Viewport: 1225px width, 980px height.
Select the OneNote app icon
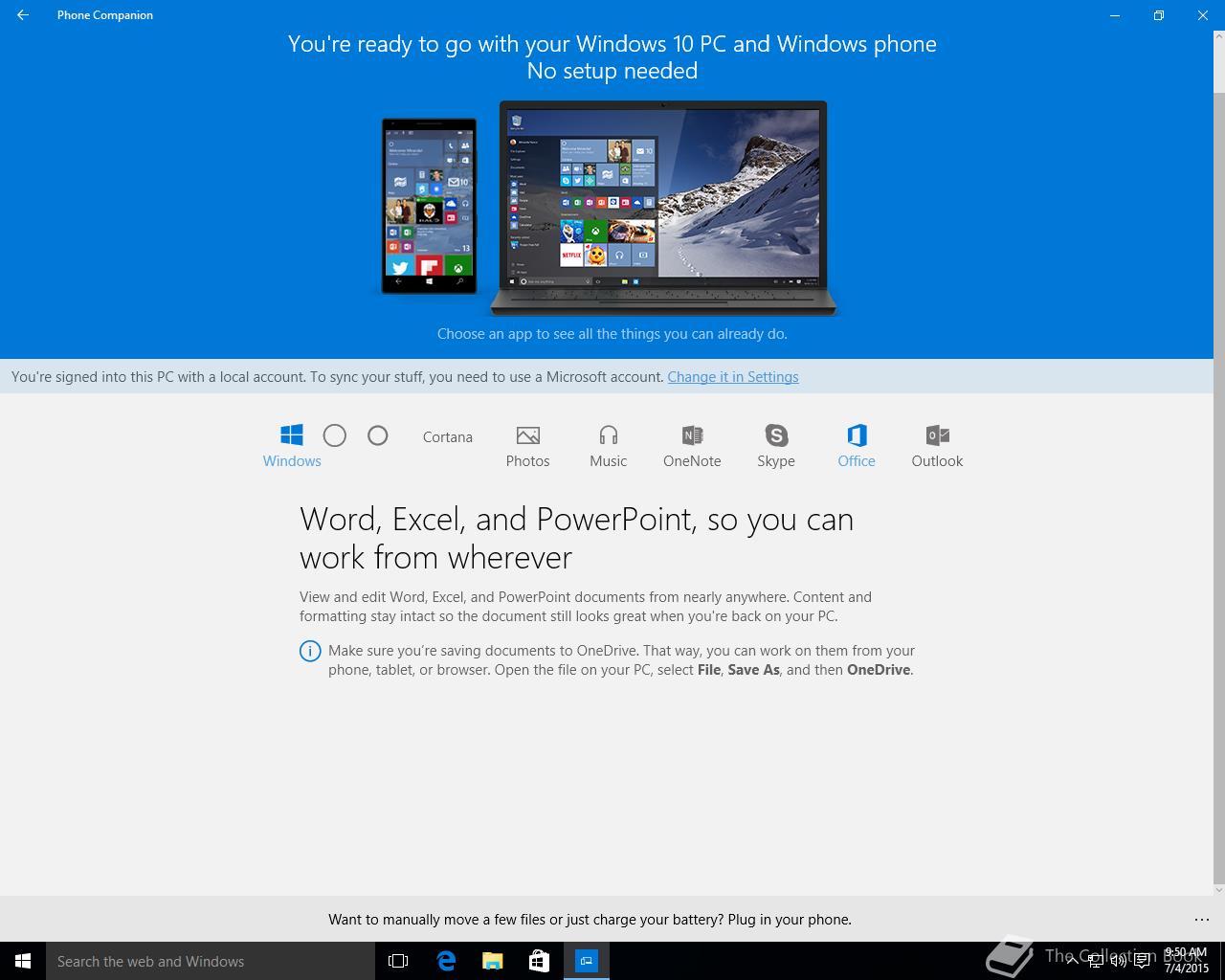(692, 435)
